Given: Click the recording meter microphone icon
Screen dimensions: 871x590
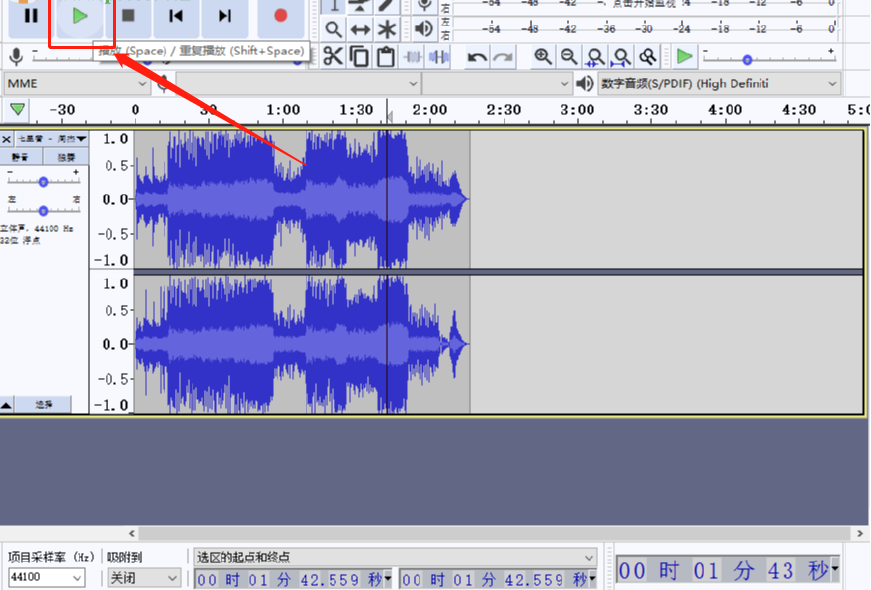Looking at the screenshot, I should click(424, 6).
